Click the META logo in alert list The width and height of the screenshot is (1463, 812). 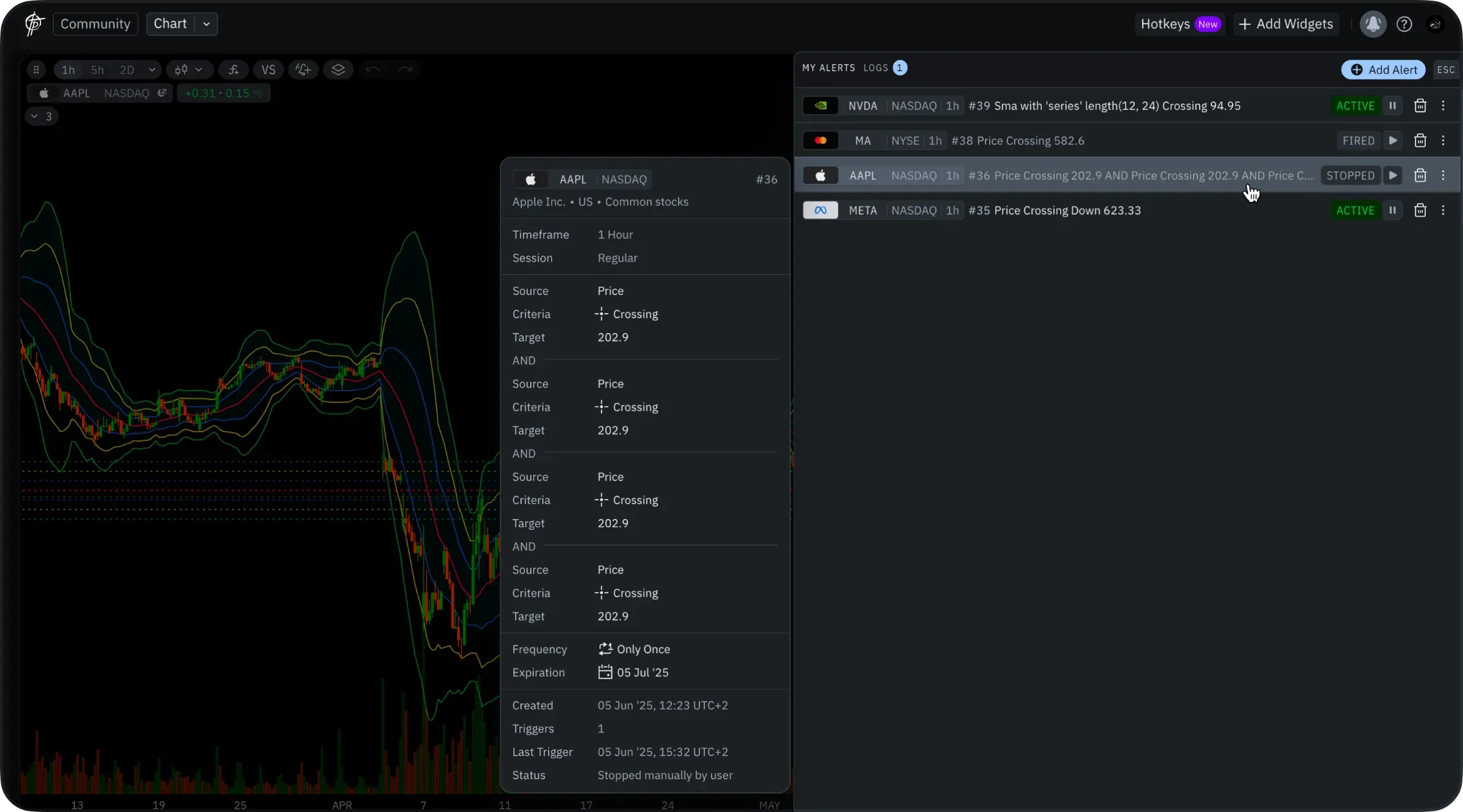click(x=821, y=210)
